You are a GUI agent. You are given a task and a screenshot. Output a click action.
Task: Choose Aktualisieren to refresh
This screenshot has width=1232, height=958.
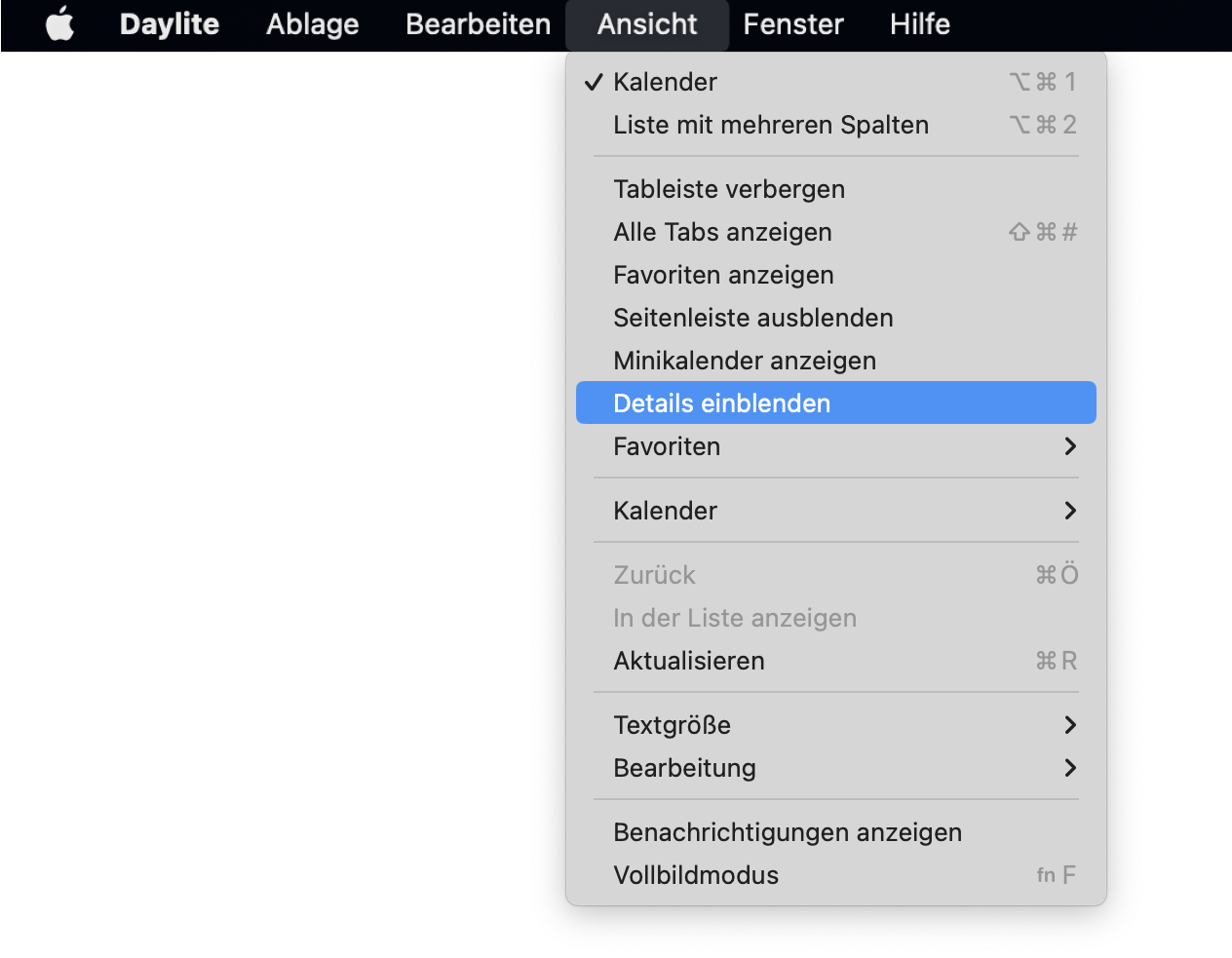[836, 661]
